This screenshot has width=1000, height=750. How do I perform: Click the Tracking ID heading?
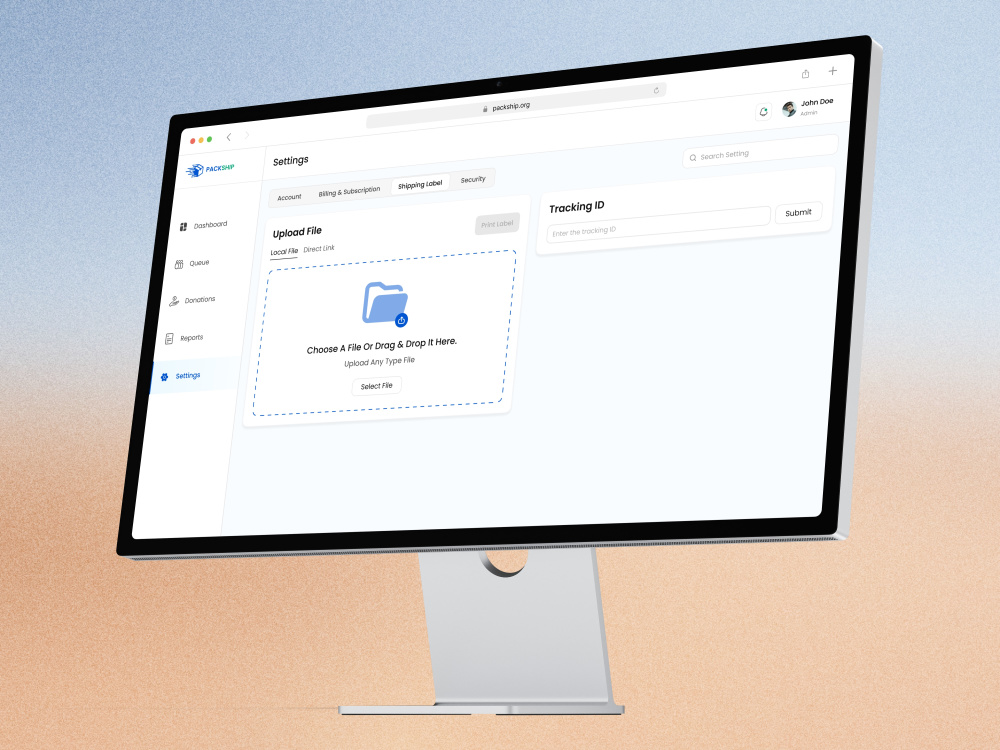coord(577,207)
